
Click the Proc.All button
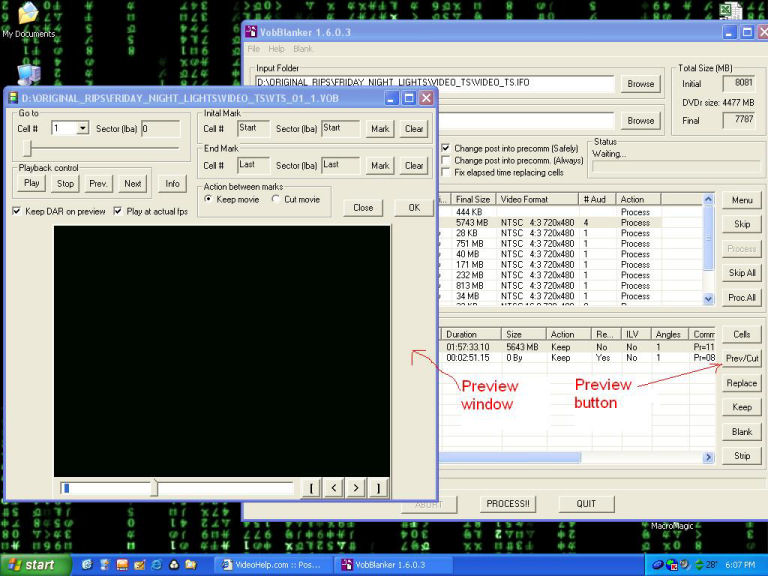(x=742, y=297)
